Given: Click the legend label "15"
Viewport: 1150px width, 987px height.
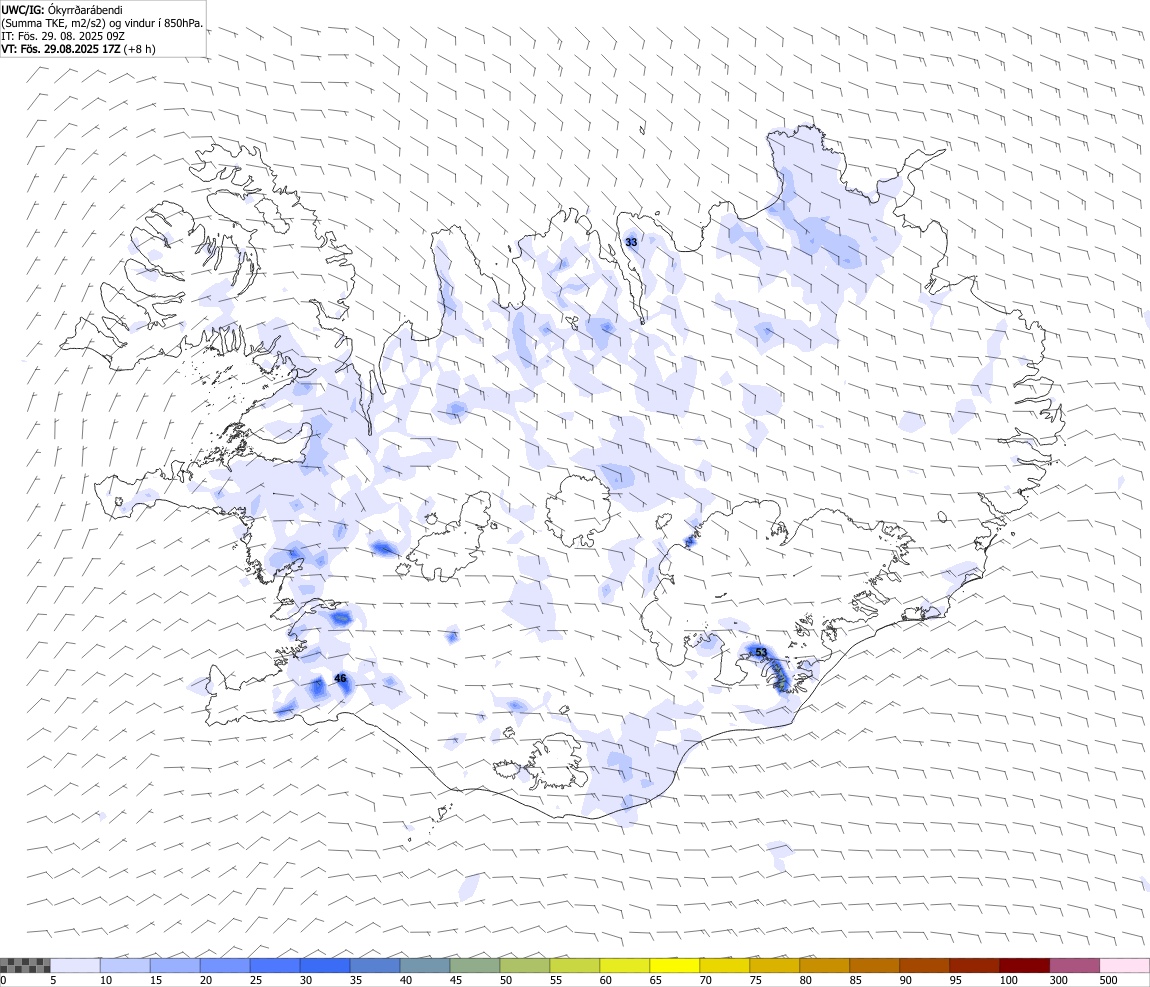Looking at the screenshot, I should tap(155, 980).
